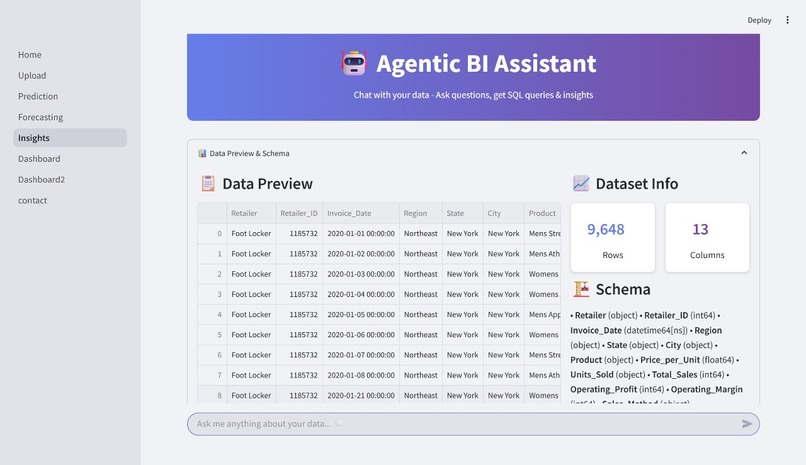This screenshot has height=465, width=806.
Task: Navigate to Forecasting page
Action: tap(41, 117)
